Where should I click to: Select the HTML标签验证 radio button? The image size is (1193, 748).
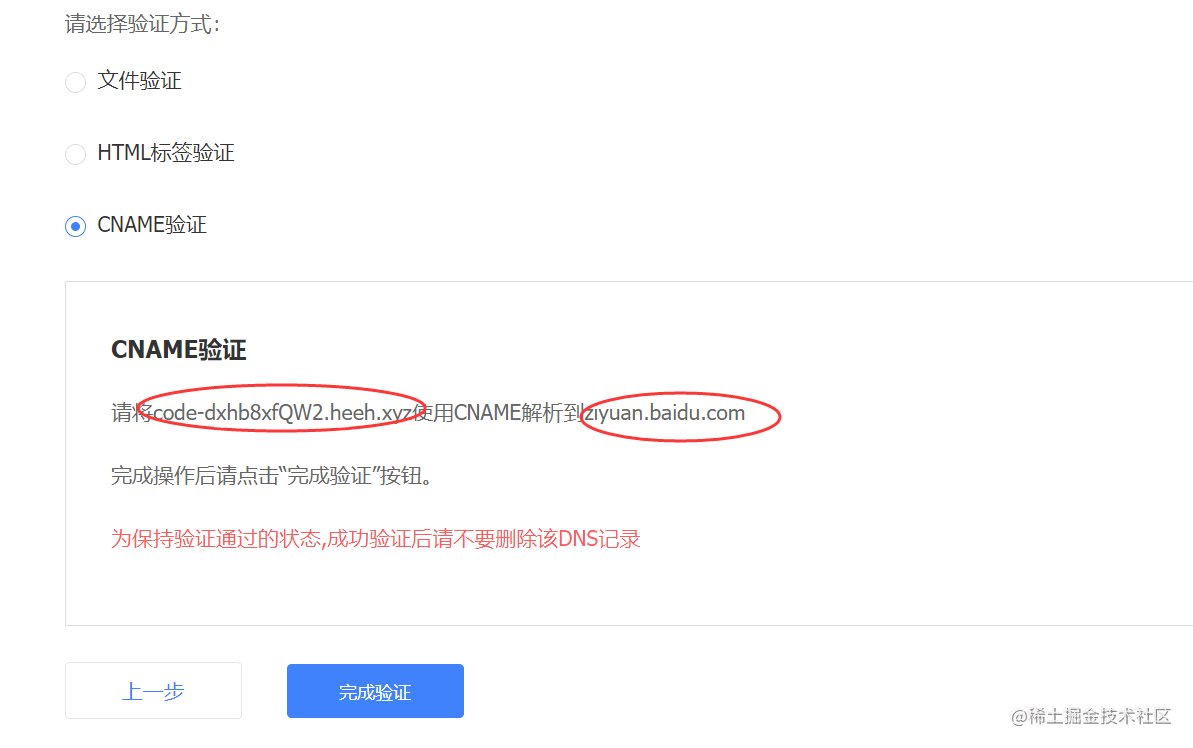(75, 154)
